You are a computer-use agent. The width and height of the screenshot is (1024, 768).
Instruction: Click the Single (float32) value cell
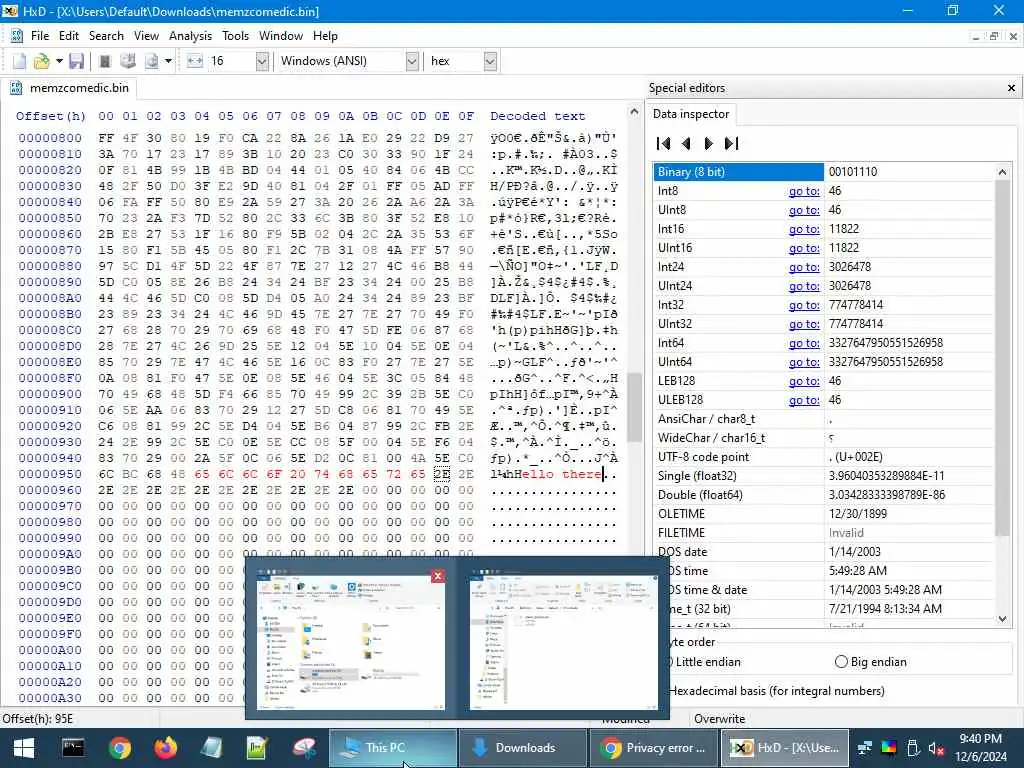pos(909,475)
